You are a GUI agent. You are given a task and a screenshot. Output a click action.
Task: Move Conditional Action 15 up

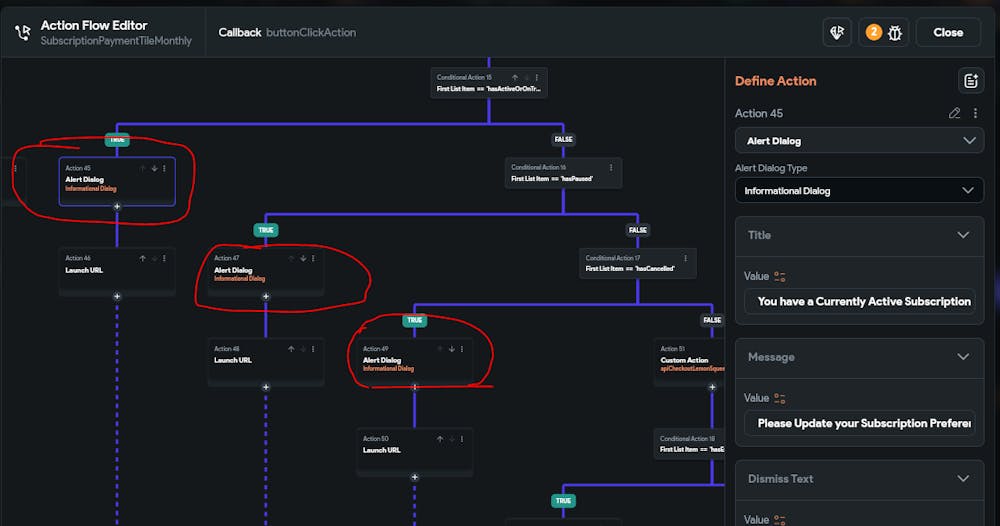[x=515, y=78]
